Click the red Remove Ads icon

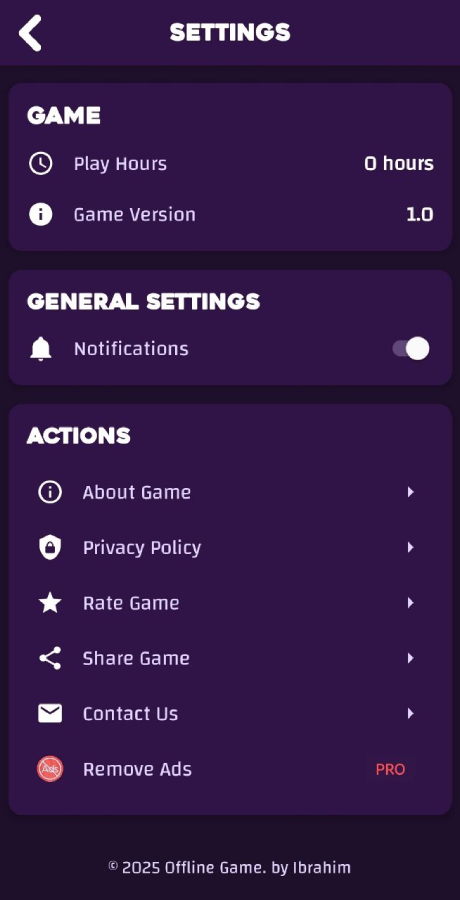coord(50,769)
